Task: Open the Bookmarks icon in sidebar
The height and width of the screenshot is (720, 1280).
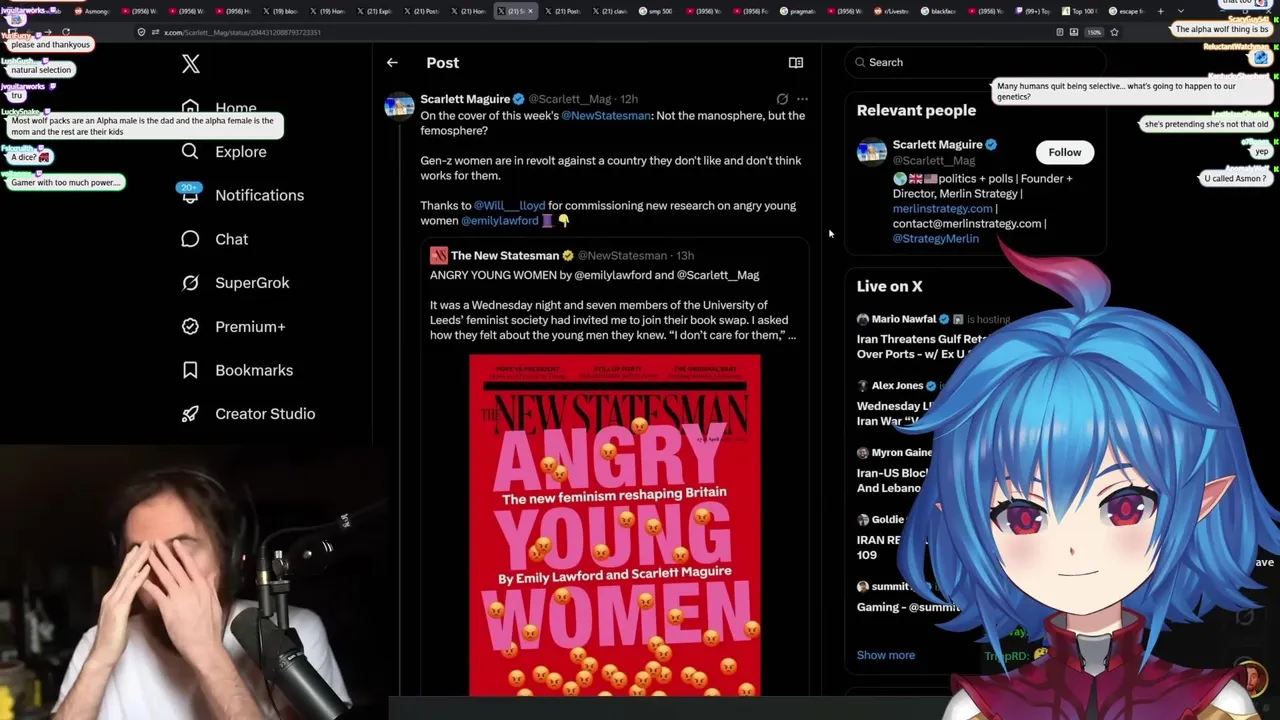Action: click(x=190, y=370)
